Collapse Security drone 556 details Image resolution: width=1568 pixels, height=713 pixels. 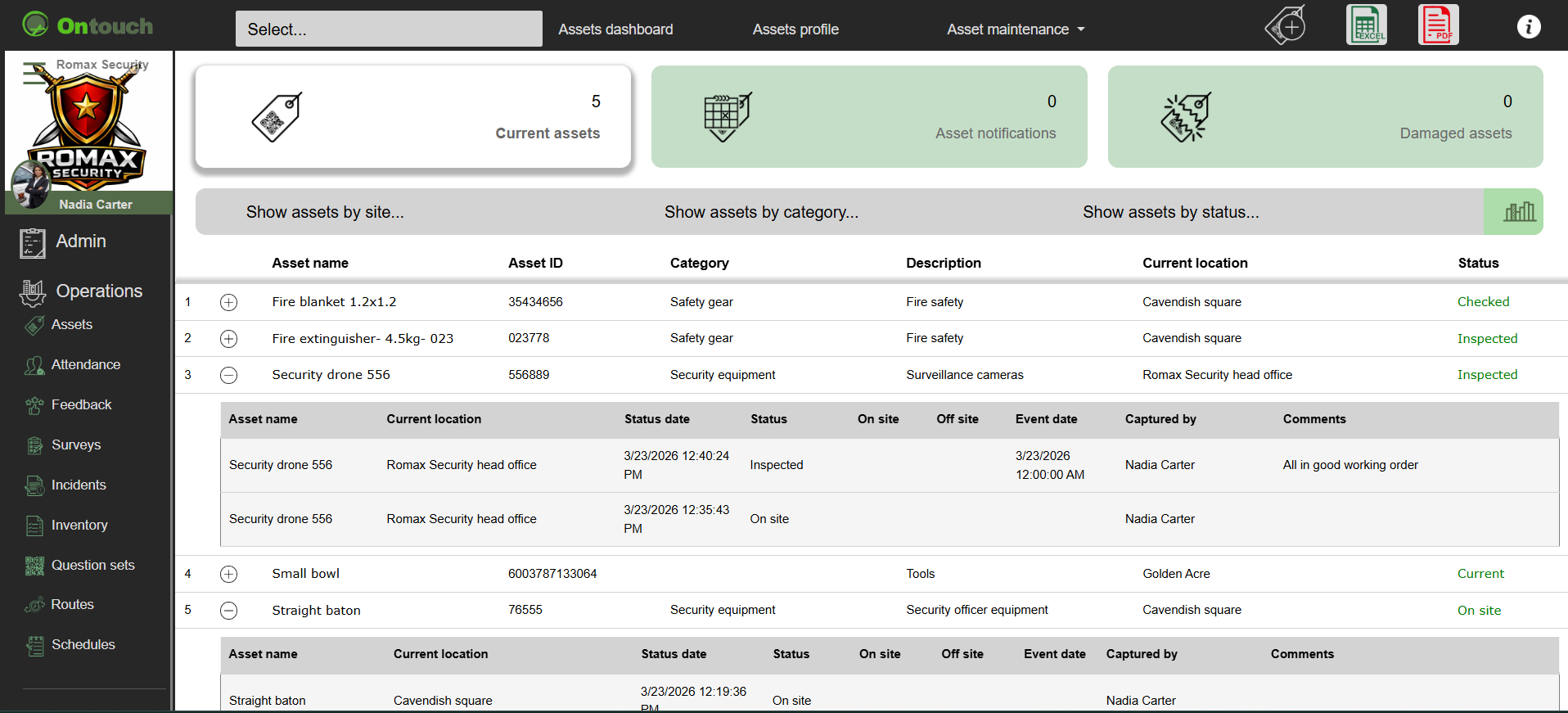pyautogui.click(x=229, y=375)
